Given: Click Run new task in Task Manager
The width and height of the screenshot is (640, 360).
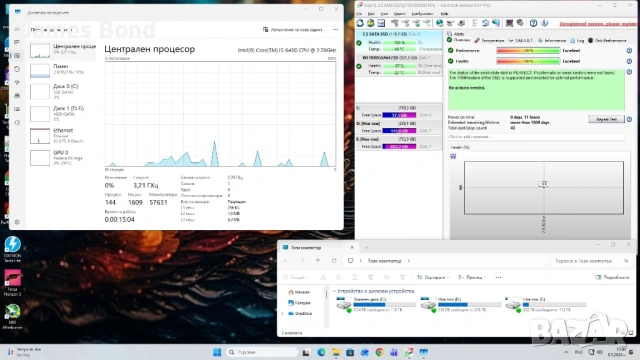Looking at the screenshot, I should (x=293, y=29).
